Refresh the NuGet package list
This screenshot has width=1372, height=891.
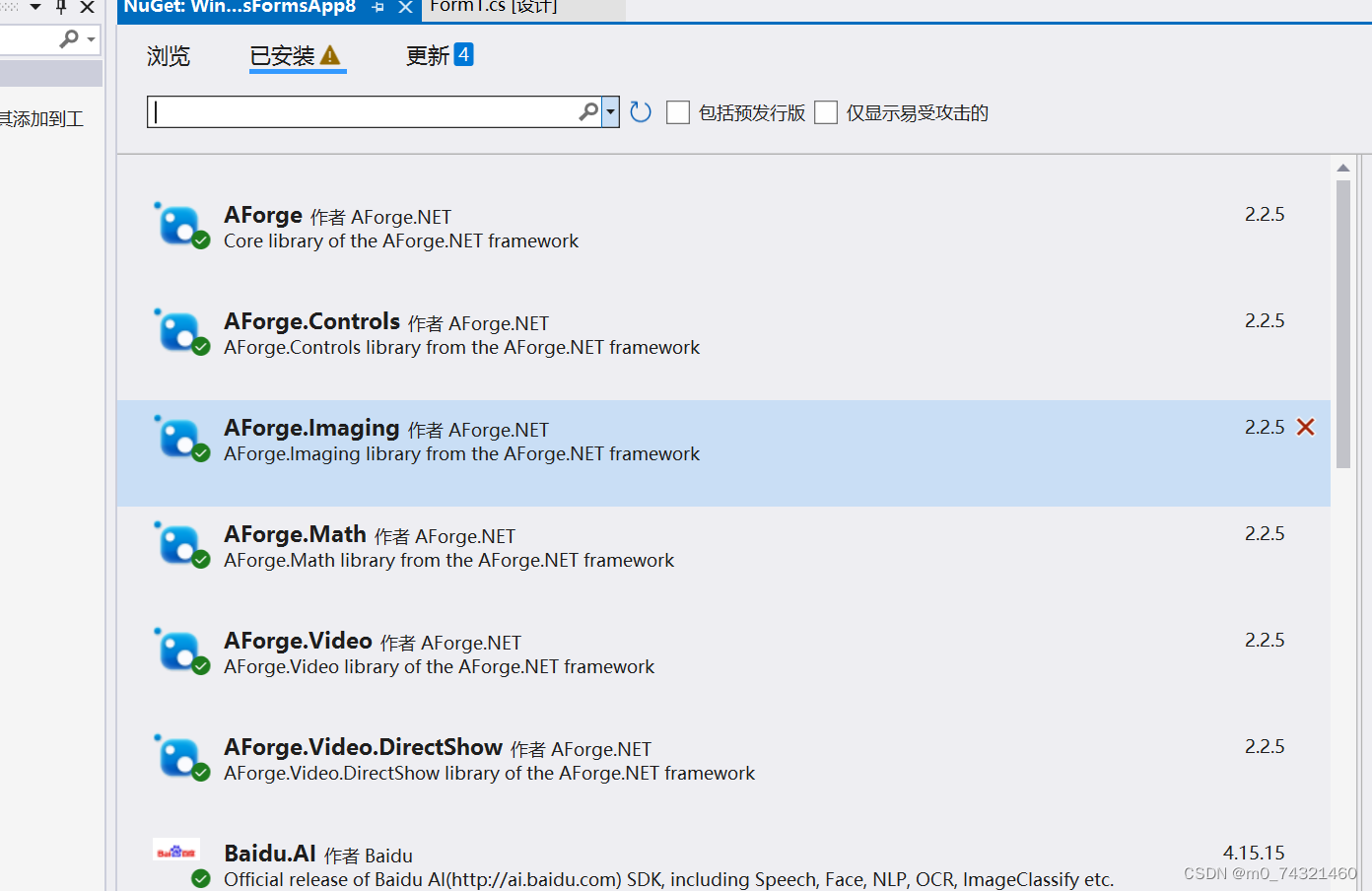coord(641,112)
